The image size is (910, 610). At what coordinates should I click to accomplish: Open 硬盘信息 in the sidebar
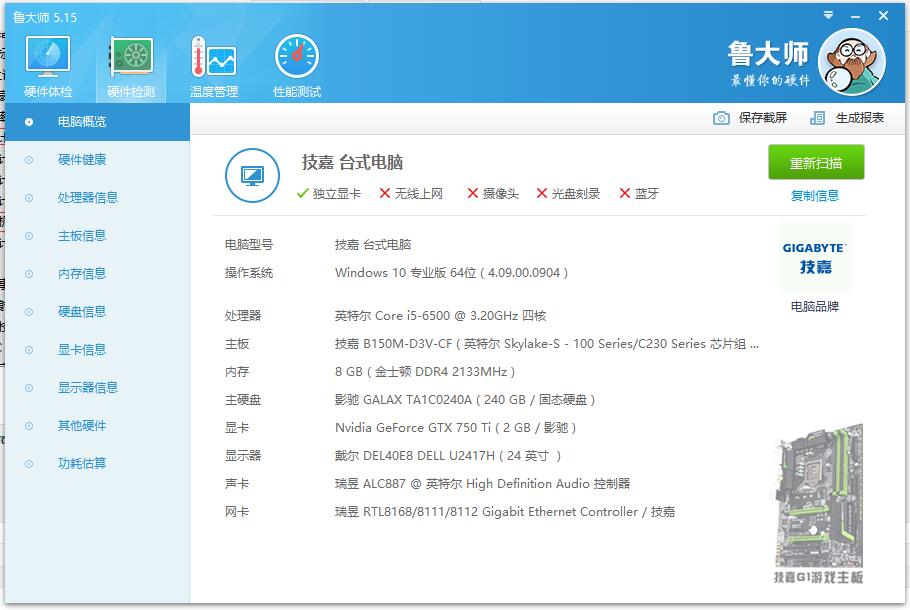click(97, 312)
